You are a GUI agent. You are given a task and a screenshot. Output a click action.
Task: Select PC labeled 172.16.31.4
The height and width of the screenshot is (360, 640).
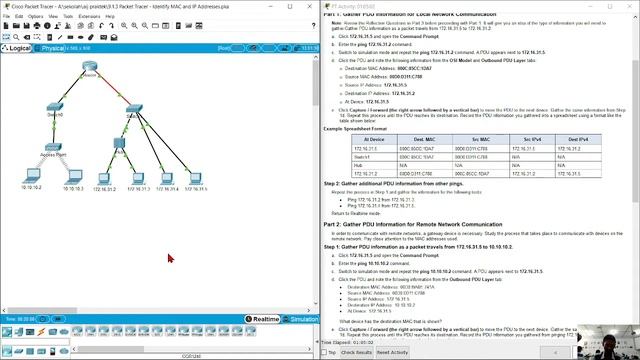pyautogui.click(x=167, y=178)
